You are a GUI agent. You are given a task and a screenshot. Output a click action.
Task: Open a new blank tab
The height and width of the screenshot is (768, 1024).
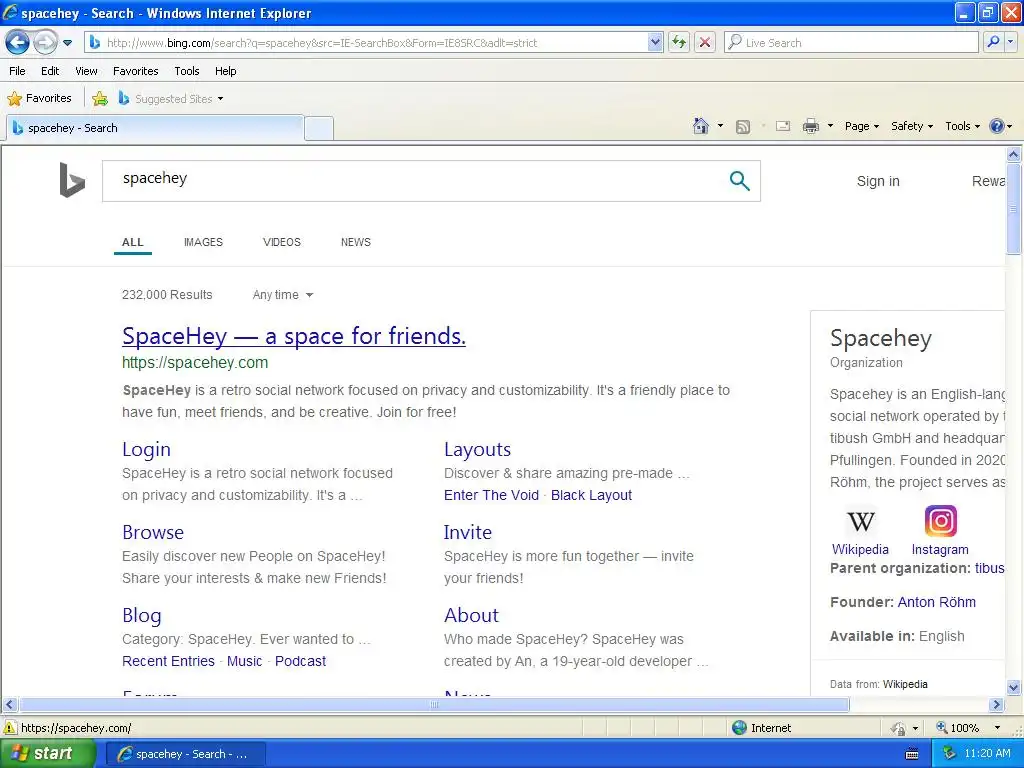(x=319, y=129)
